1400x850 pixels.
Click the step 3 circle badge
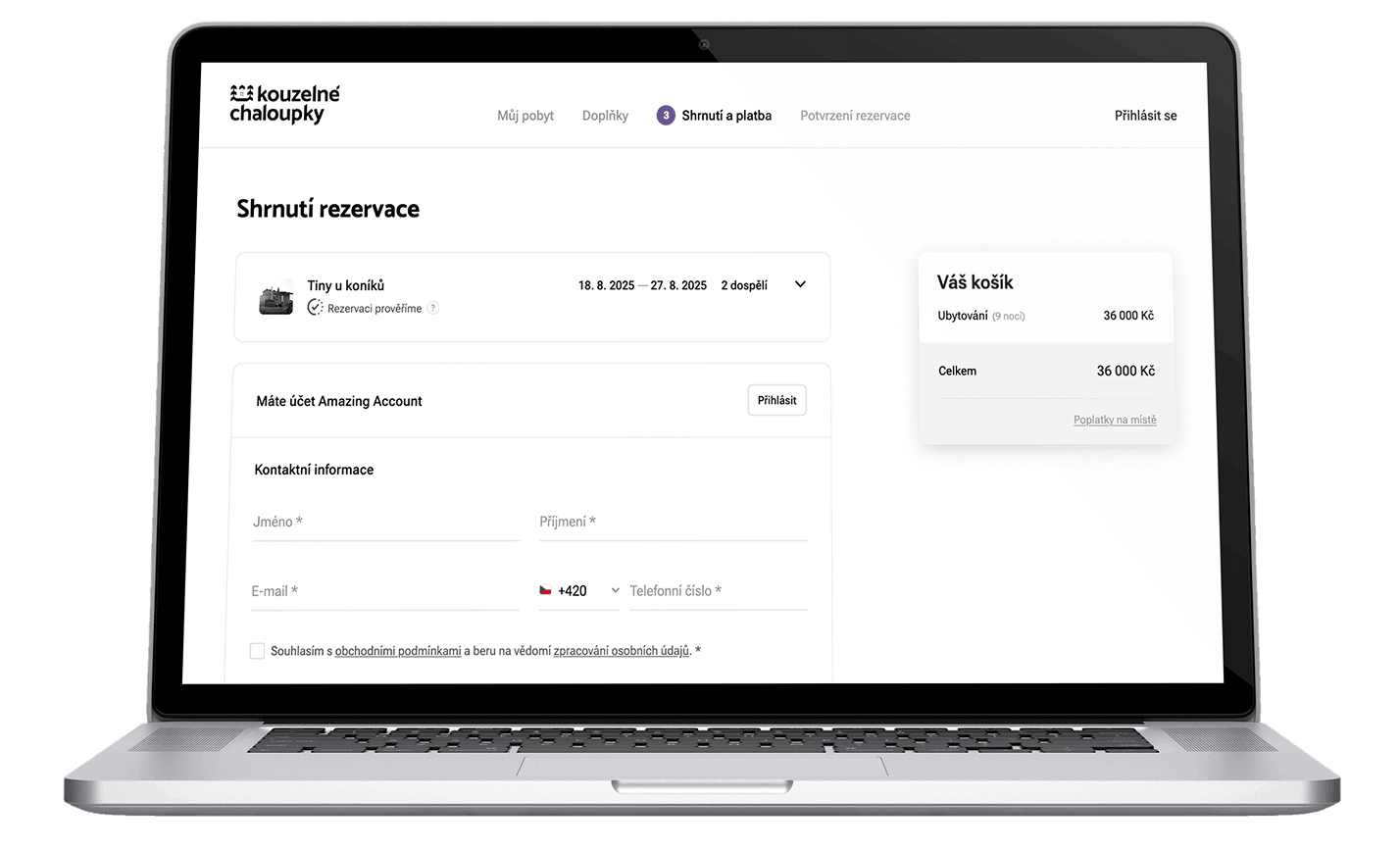coord(666,116)
